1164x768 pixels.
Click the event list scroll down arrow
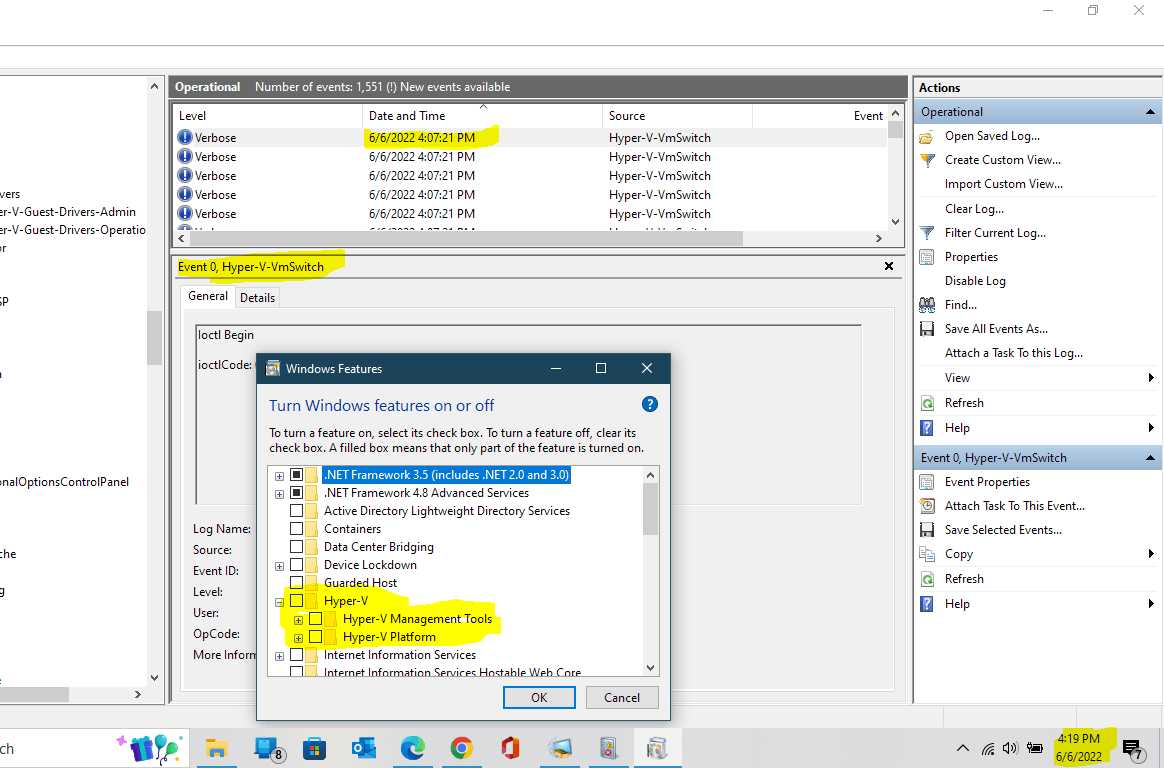point(895,222)
